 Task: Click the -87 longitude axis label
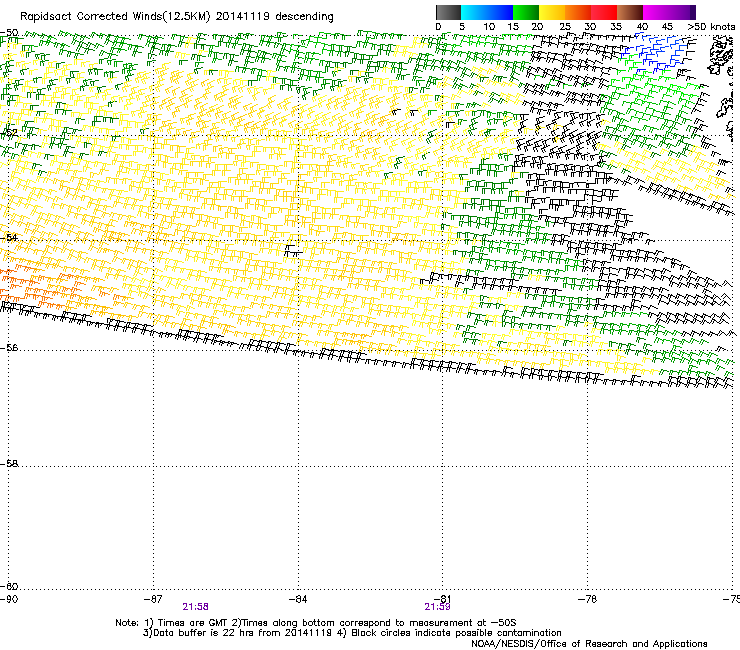[x=153, y=599]
